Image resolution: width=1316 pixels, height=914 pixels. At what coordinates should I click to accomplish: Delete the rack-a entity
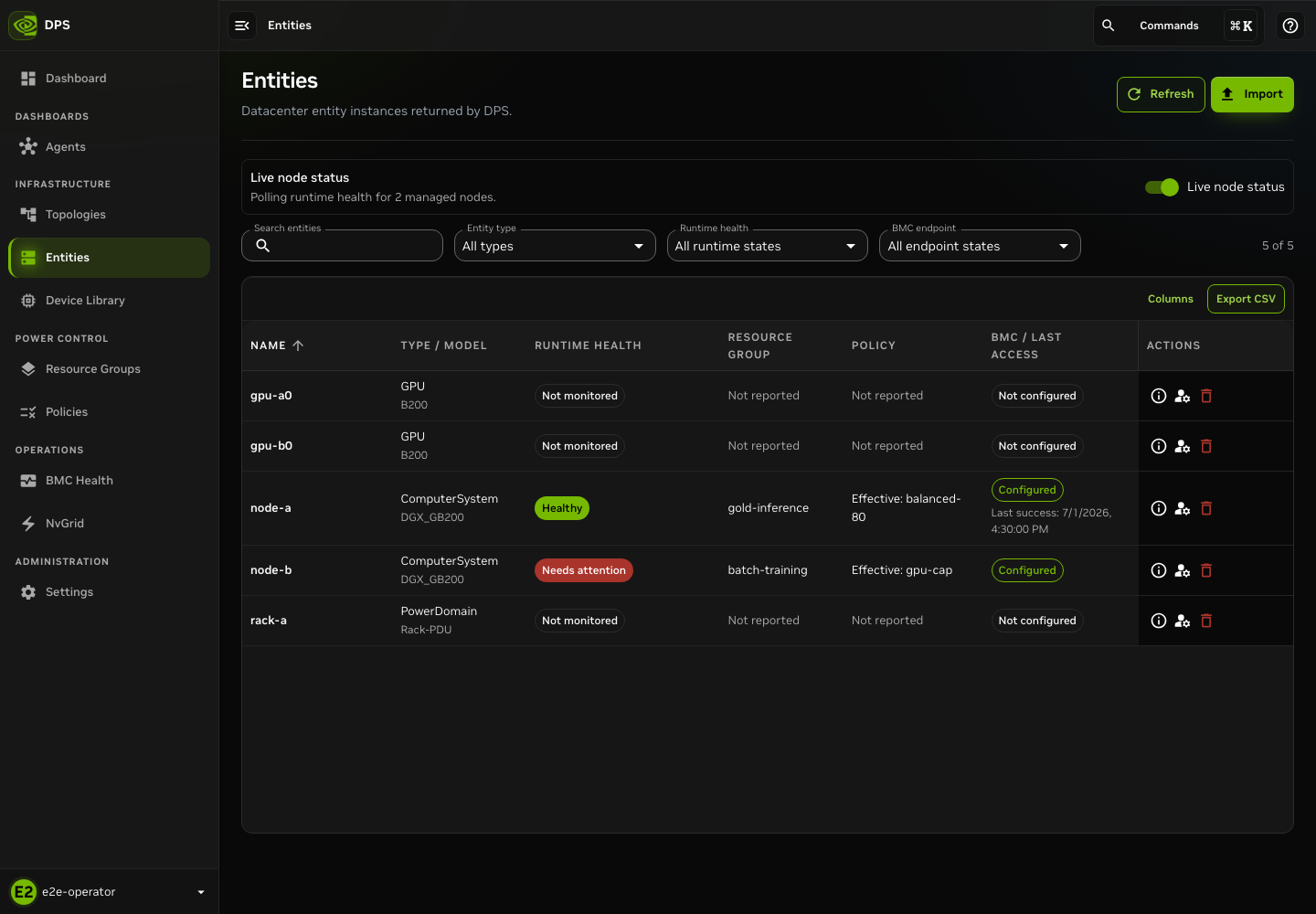pyautogui.click(x=1206, y=621)
